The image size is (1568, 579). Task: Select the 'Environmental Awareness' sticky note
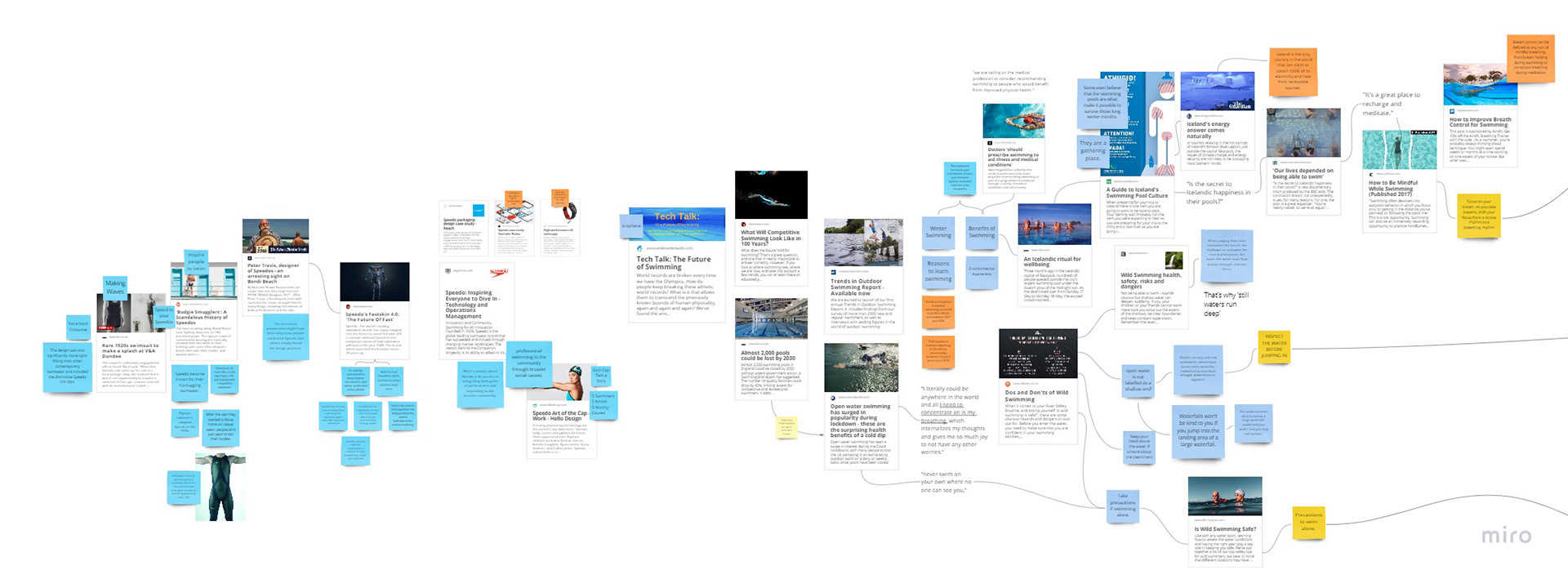tap(982, 271)
